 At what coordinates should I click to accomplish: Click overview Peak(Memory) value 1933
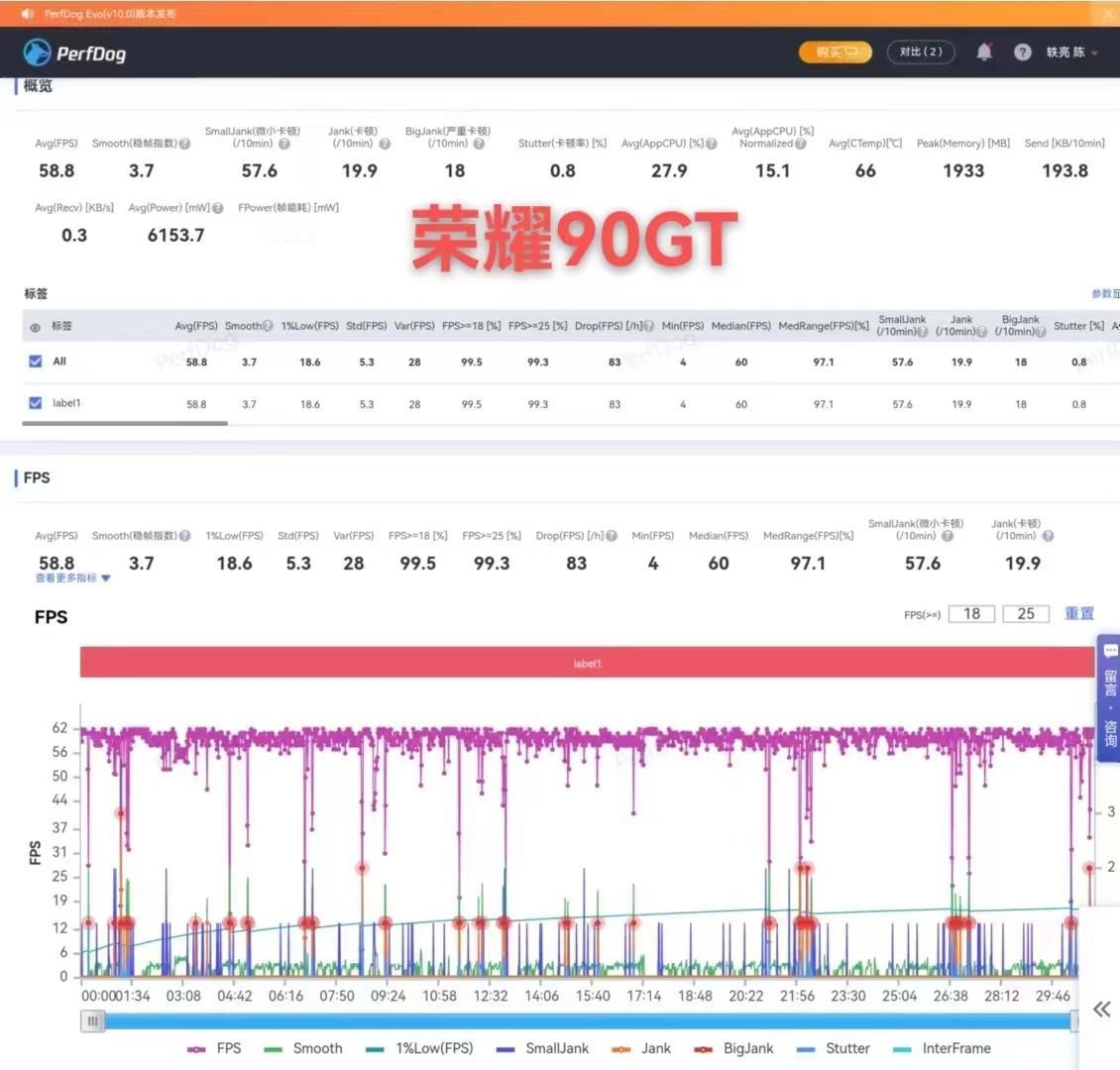tap(962, 170)
